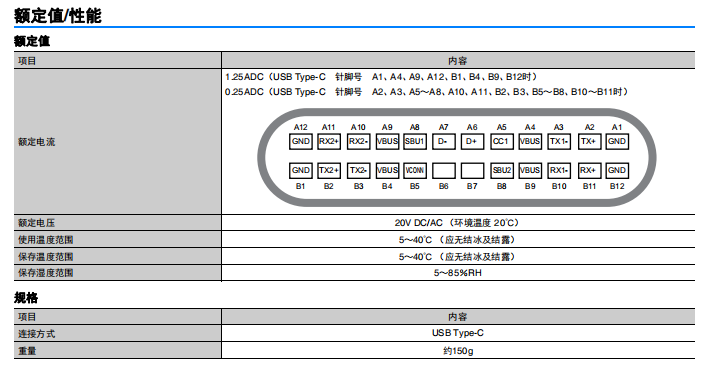This screenshot has width=703, height=370.
Task: Select the 5~85%RH humidity value
Action: click(458, 273)
